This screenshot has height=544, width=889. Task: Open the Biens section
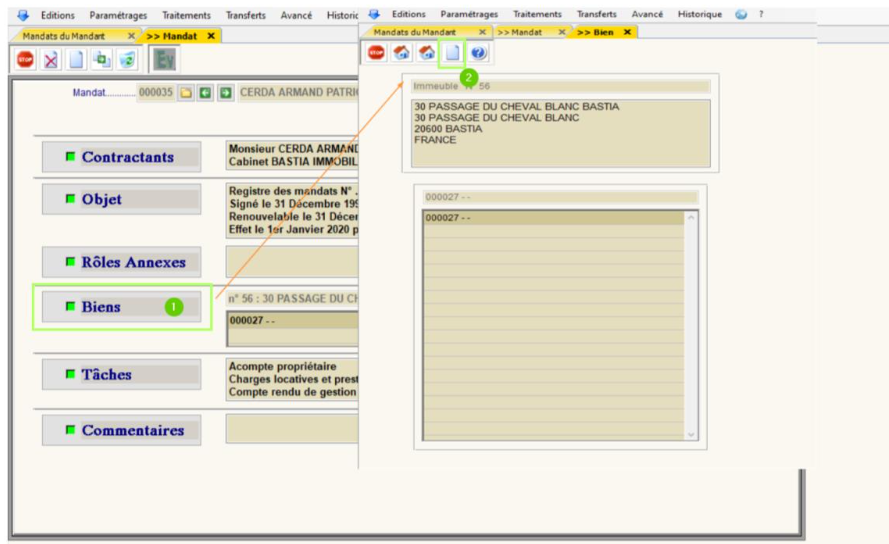(121, 307)
